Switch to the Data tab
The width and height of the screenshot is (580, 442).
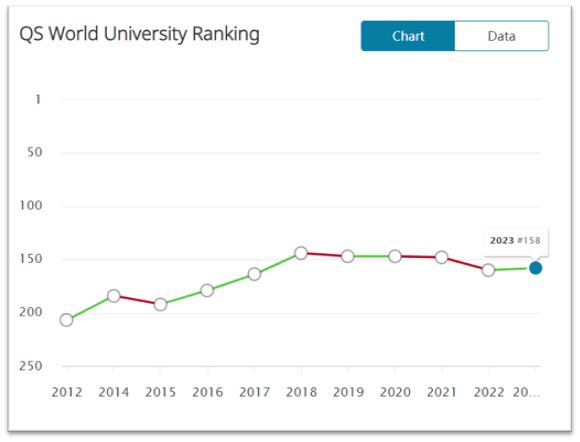tap(502, 36)
